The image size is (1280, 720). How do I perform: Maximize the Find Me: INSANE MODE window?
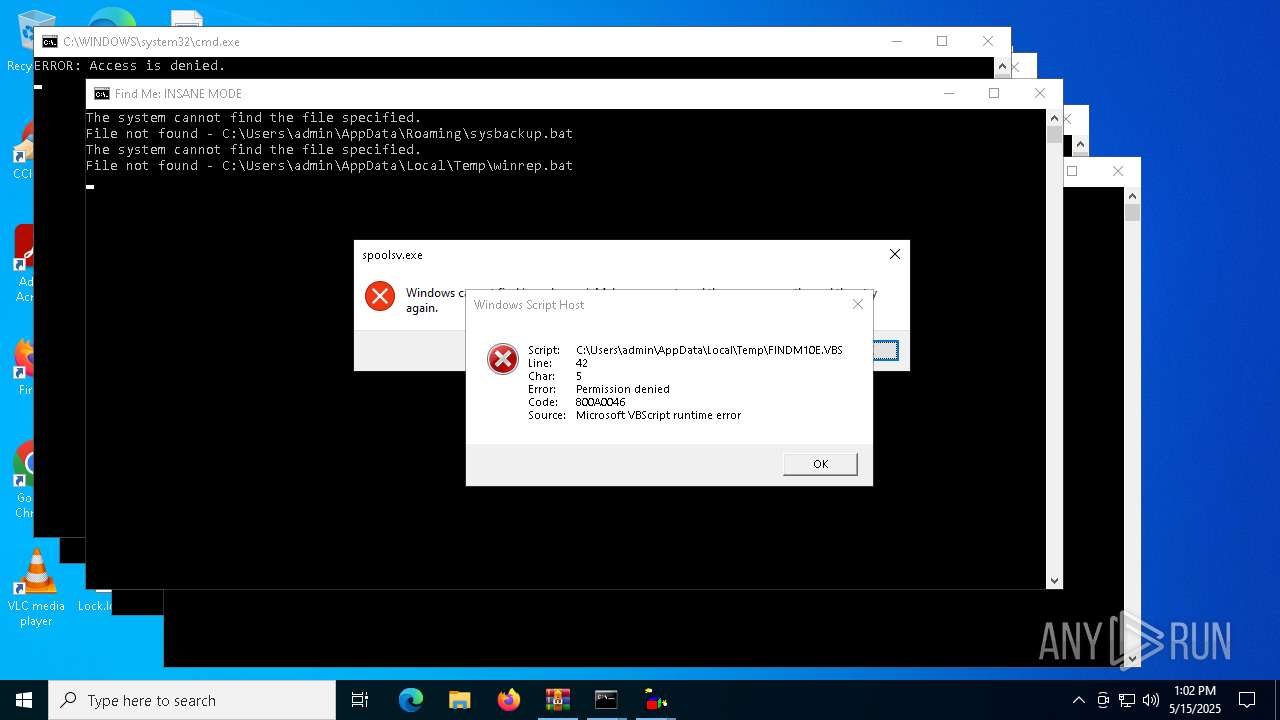coord(993,93)
